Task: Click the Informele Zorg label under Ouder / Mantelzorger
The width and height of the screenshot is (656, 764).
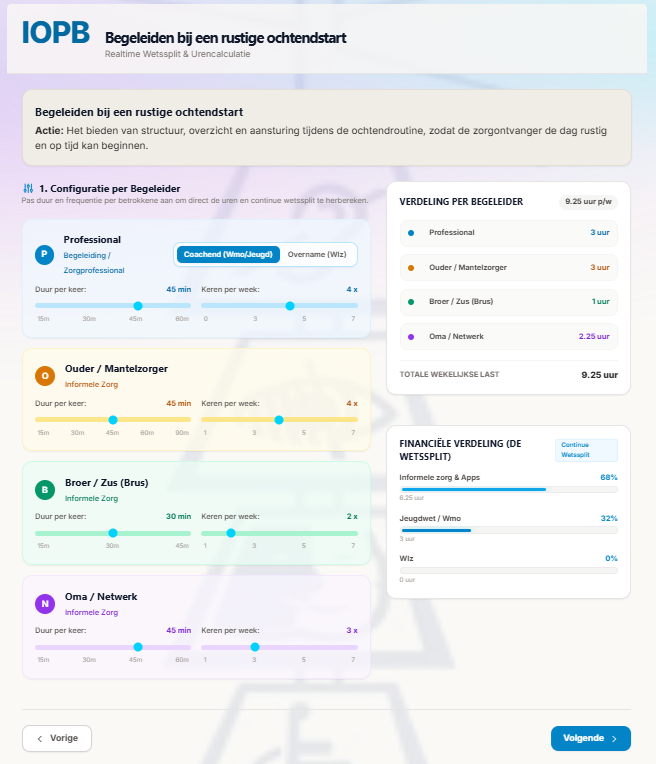Action: [x=92, y=384]
